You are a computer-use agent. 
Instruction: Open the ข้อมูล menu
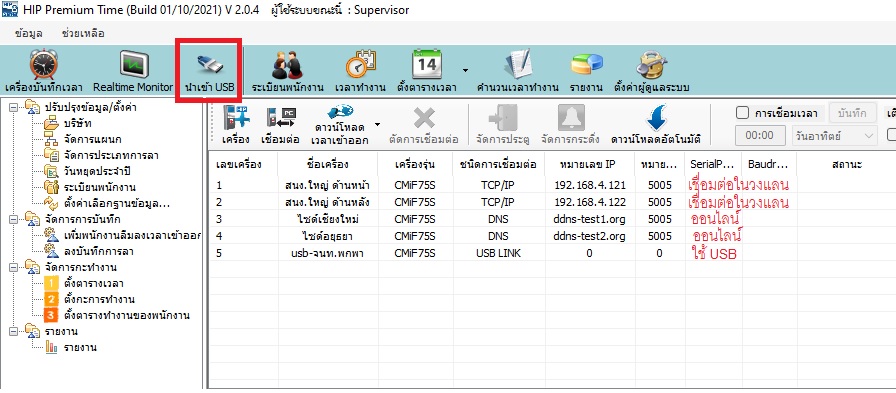pyautogui.click(x=29, y=33)
